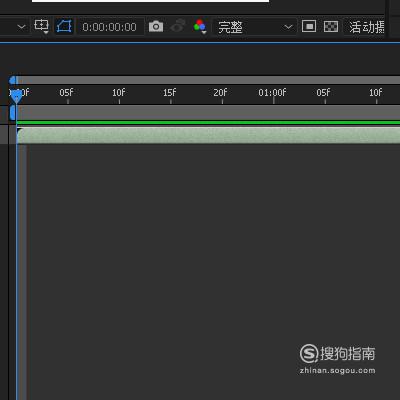
Task: Open the Region of Interest tool
Action: 42,26
